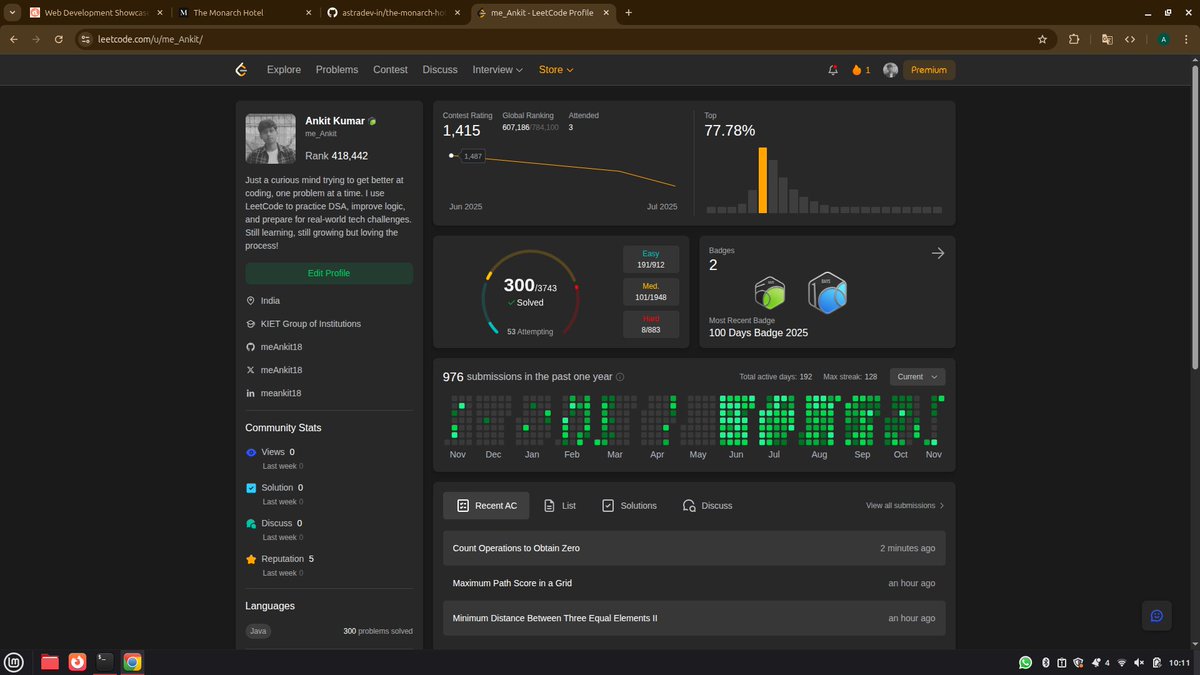Switch to the Discuss tab below heatmap
The width and height of the screenshot is (1200, 675).
pyautogui.click(x=707, y=506)
